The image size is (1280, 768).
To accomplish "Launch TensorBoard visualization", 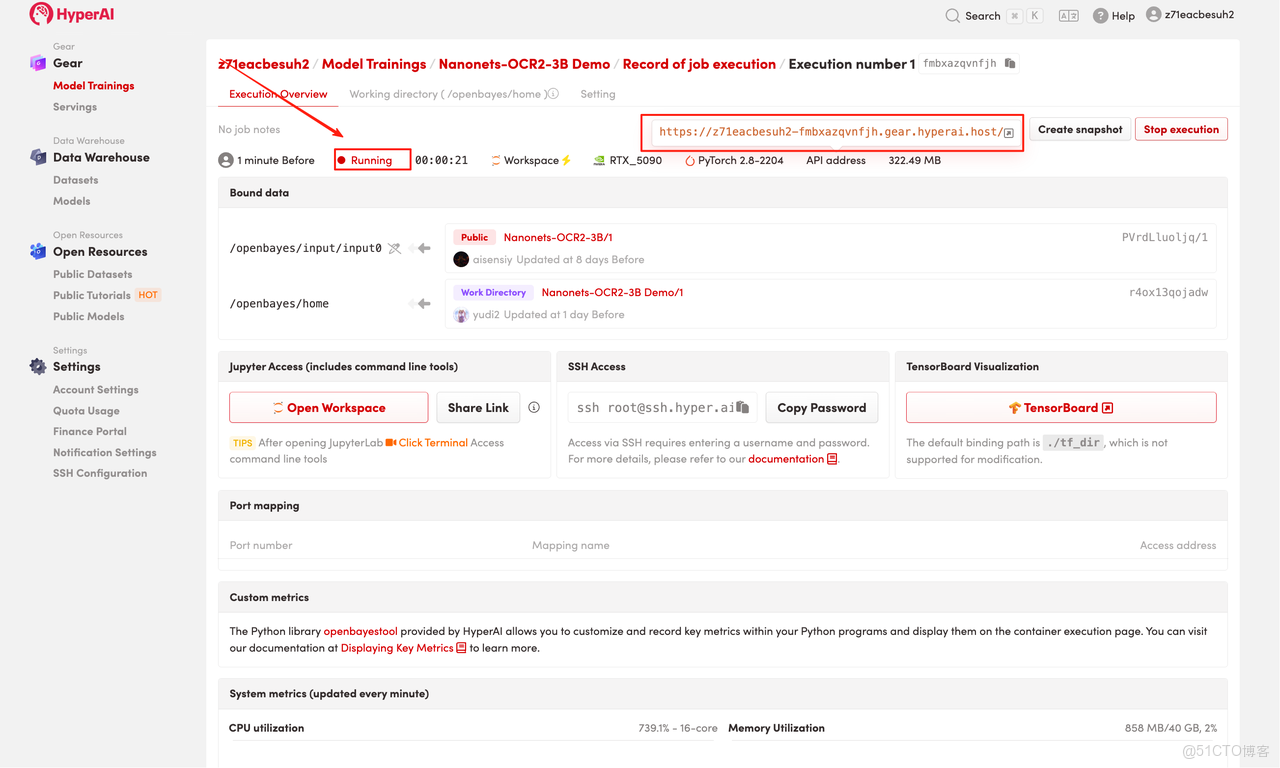I will 1060,408.
